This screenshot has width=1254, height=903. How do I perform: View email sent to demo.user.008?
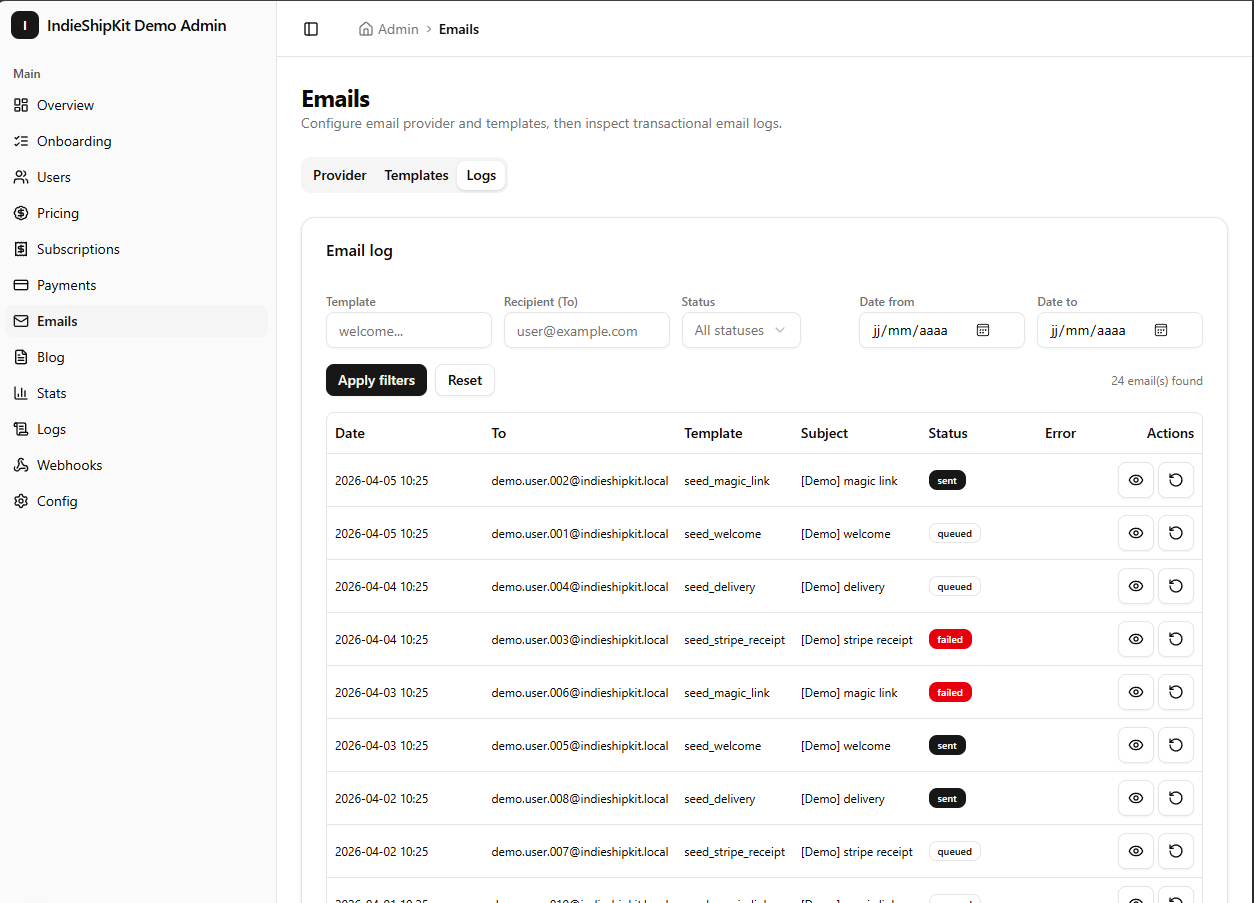(1136, 798)
